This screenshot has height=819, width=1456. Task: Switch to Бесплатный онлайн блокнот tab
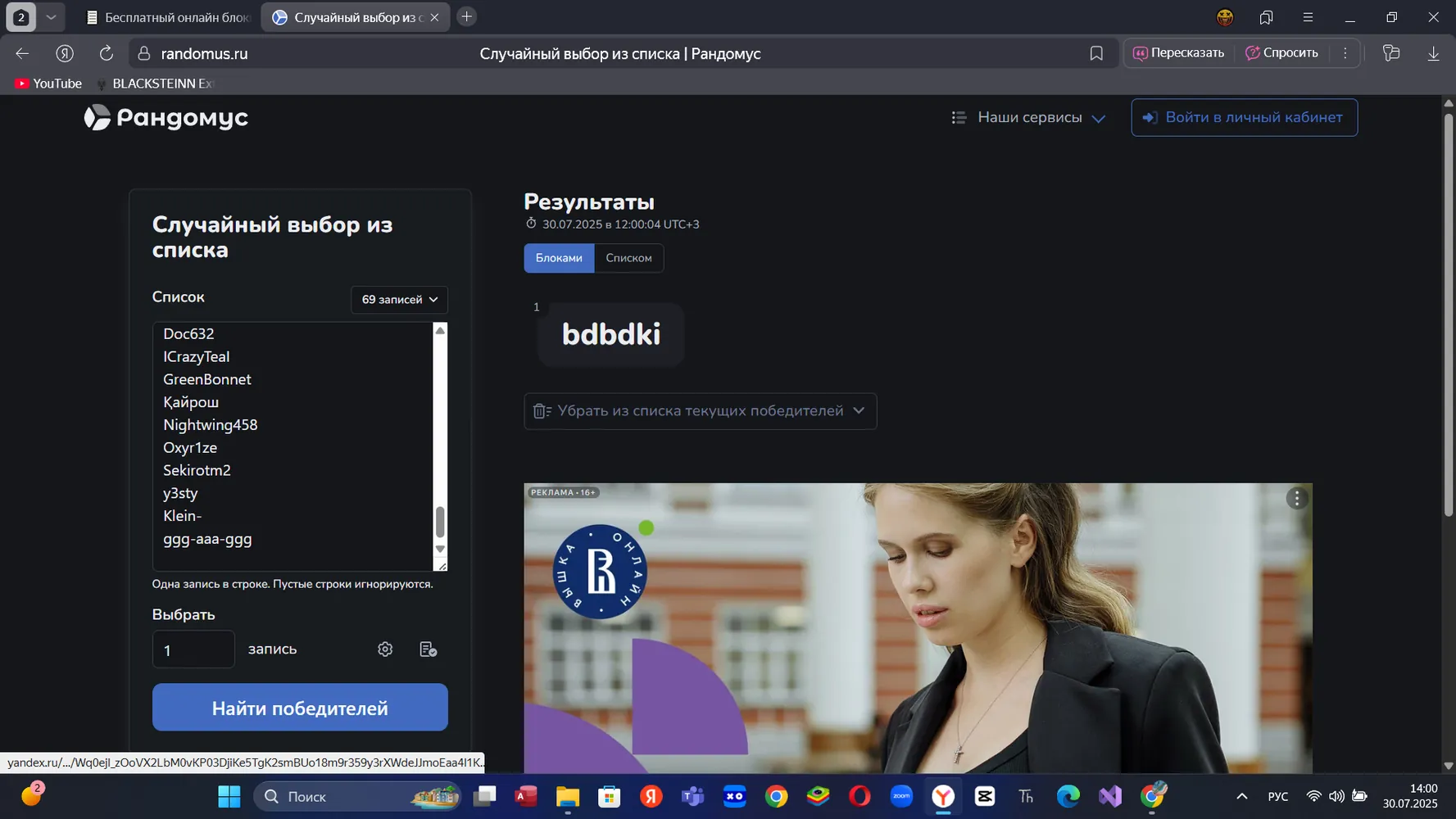pyautogui.click(x=168, y=17)
